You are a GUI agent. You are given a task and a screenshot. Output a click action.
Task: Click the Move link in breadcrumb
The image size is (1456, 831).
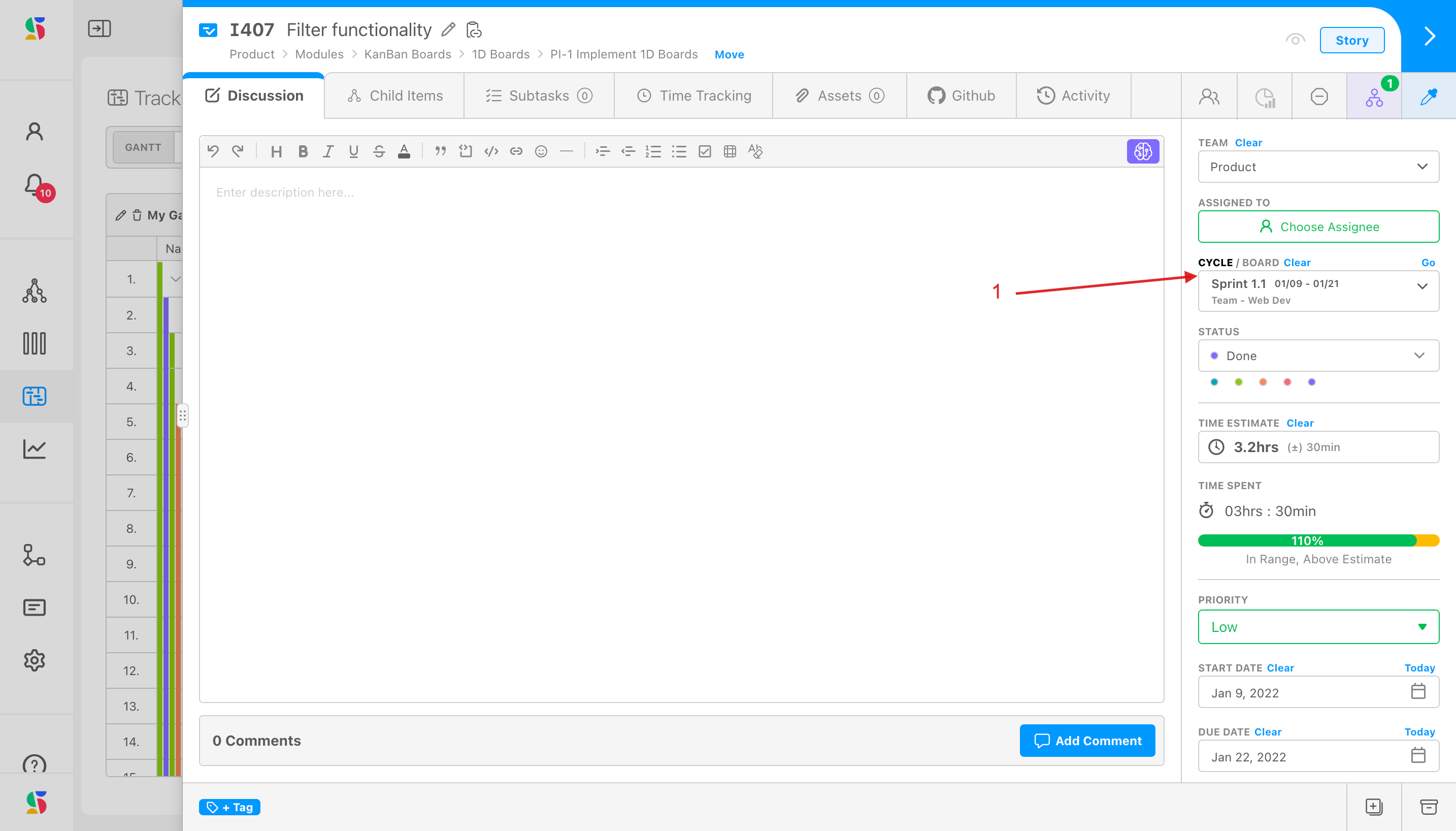click(x=729, y=55)
